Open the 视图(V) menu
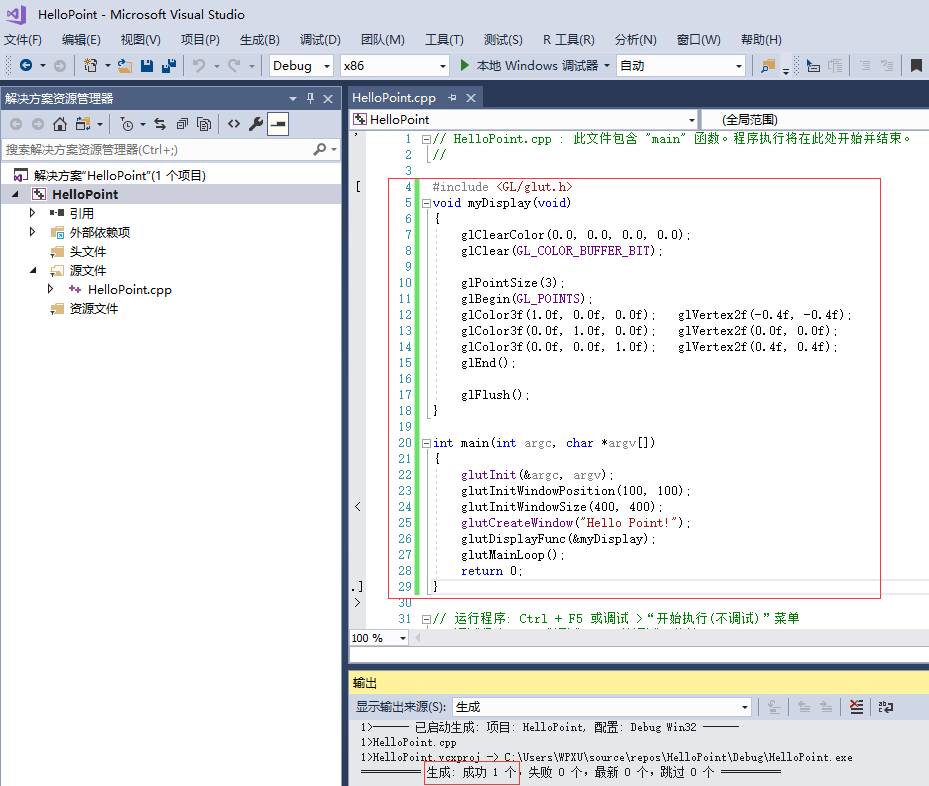The image size is (929, 786). [140, 40]
